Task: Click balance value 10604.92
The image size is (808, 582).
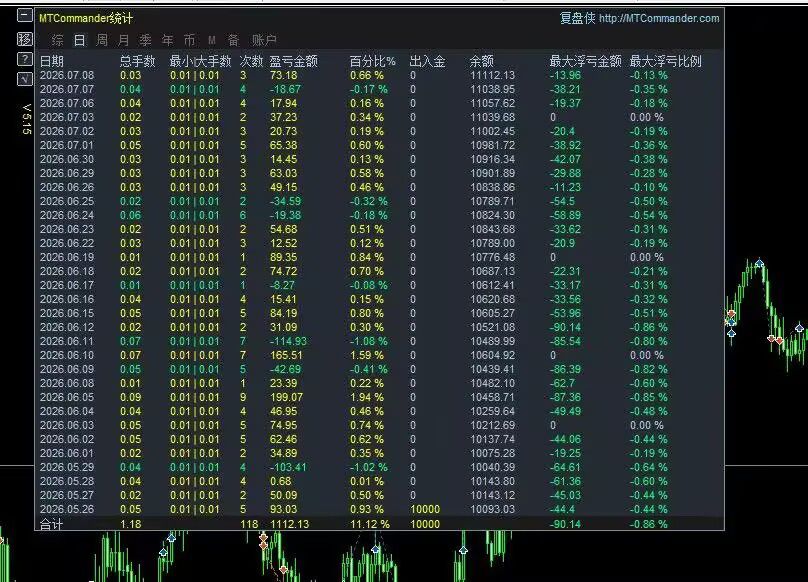Action: pyautogui.click(x=493, y=355)
